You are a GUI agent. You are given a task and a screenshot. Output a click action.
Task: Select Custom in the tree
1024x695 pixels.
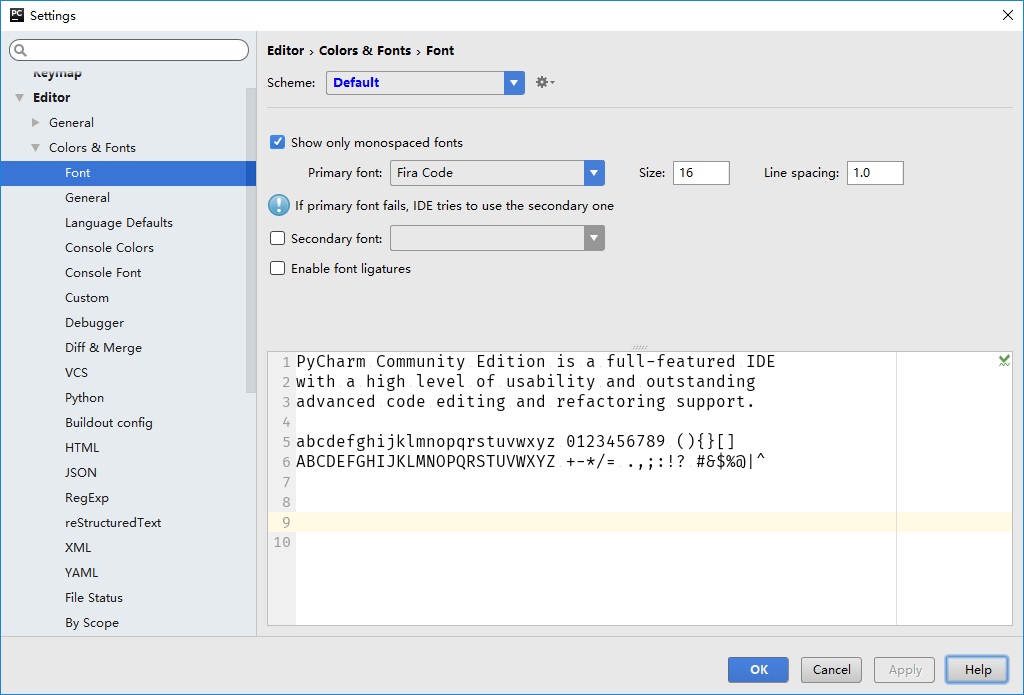coord(87,298)
